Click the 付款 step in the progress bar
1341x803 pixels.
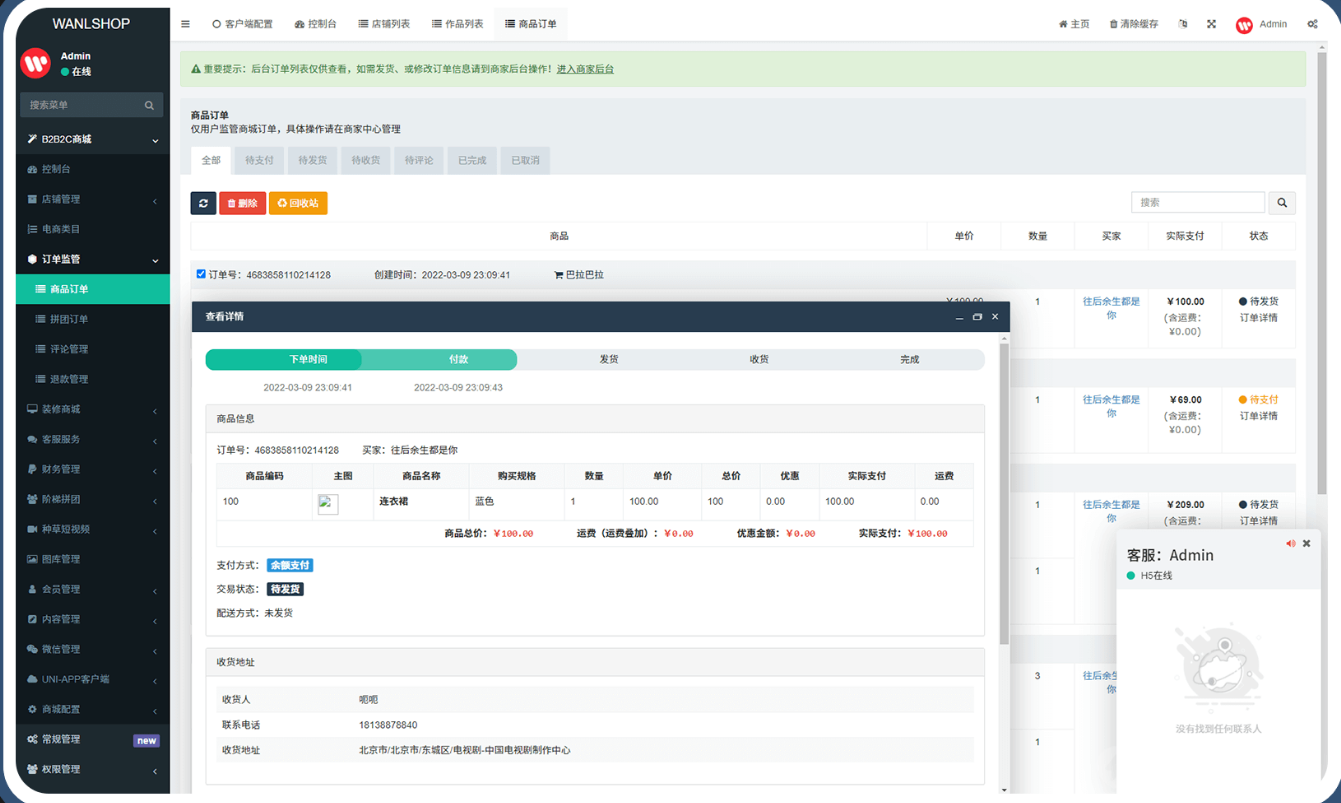coord(458,359)
